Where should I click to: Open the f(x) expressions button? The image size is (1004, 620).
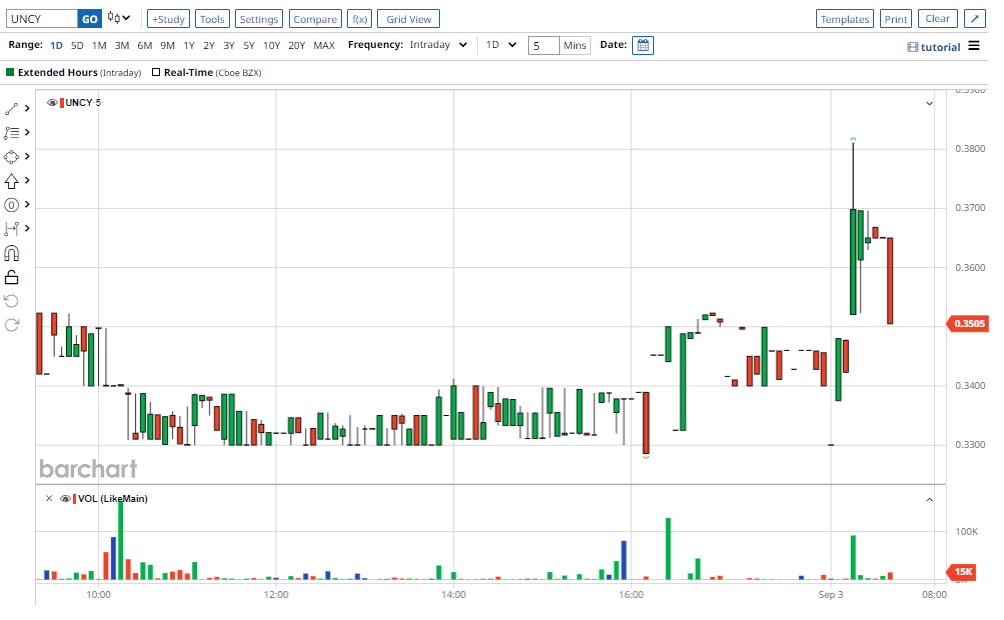coord(360,19)
